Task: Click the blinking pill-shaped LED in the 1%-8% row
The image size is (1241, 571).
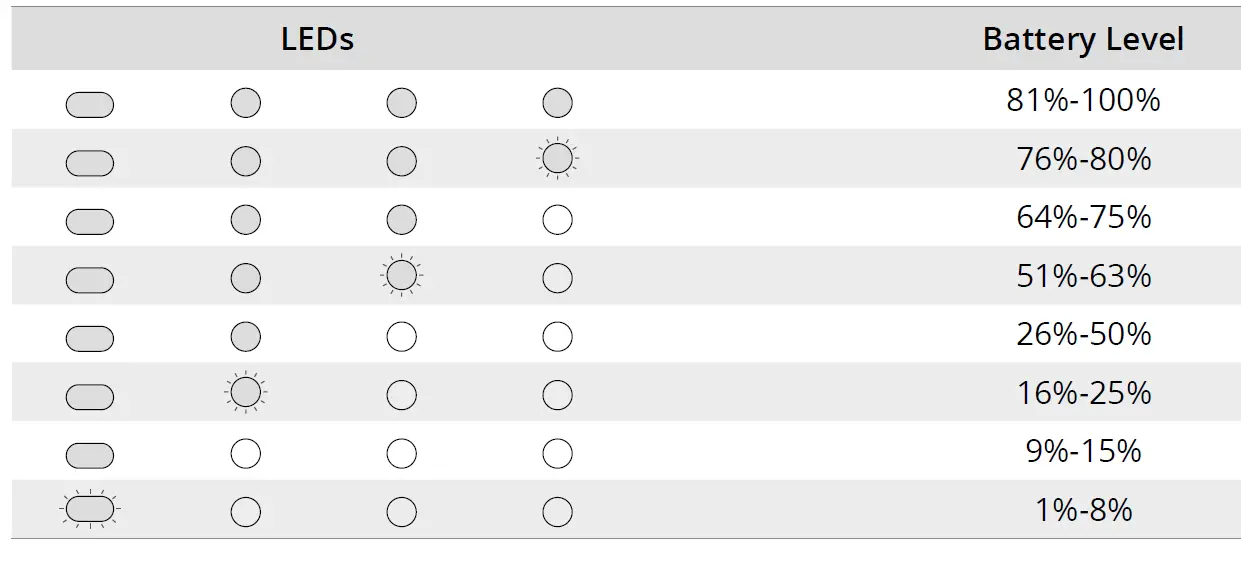Action: pos(90,510)
